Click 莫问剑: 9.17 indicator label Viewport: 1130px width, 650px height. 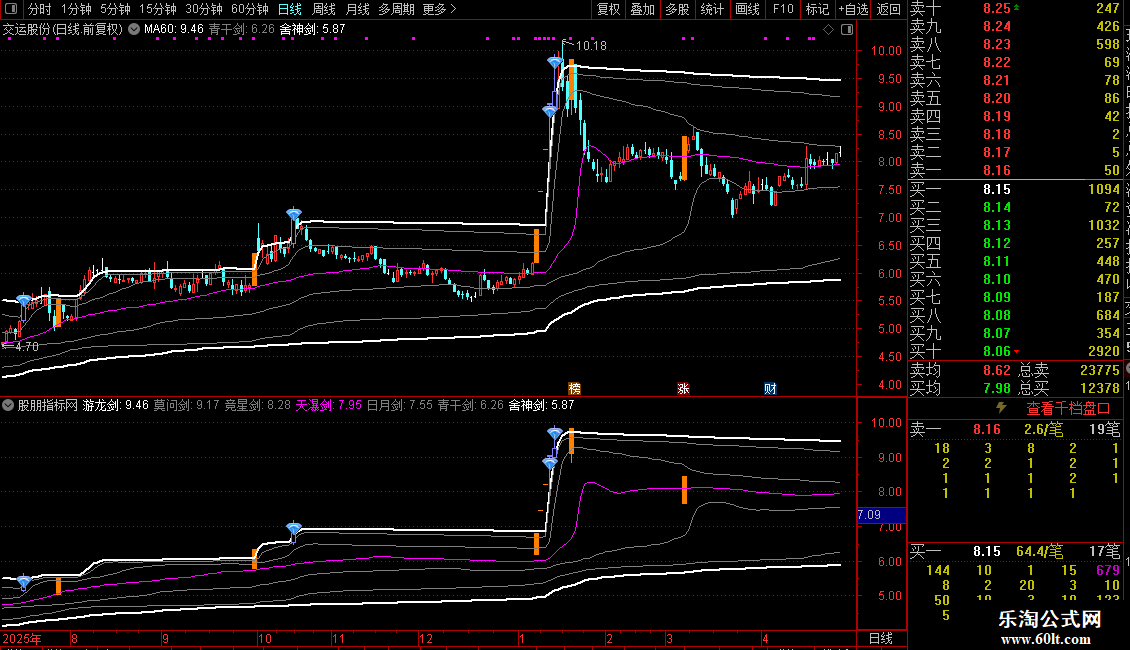pos(187,405)
